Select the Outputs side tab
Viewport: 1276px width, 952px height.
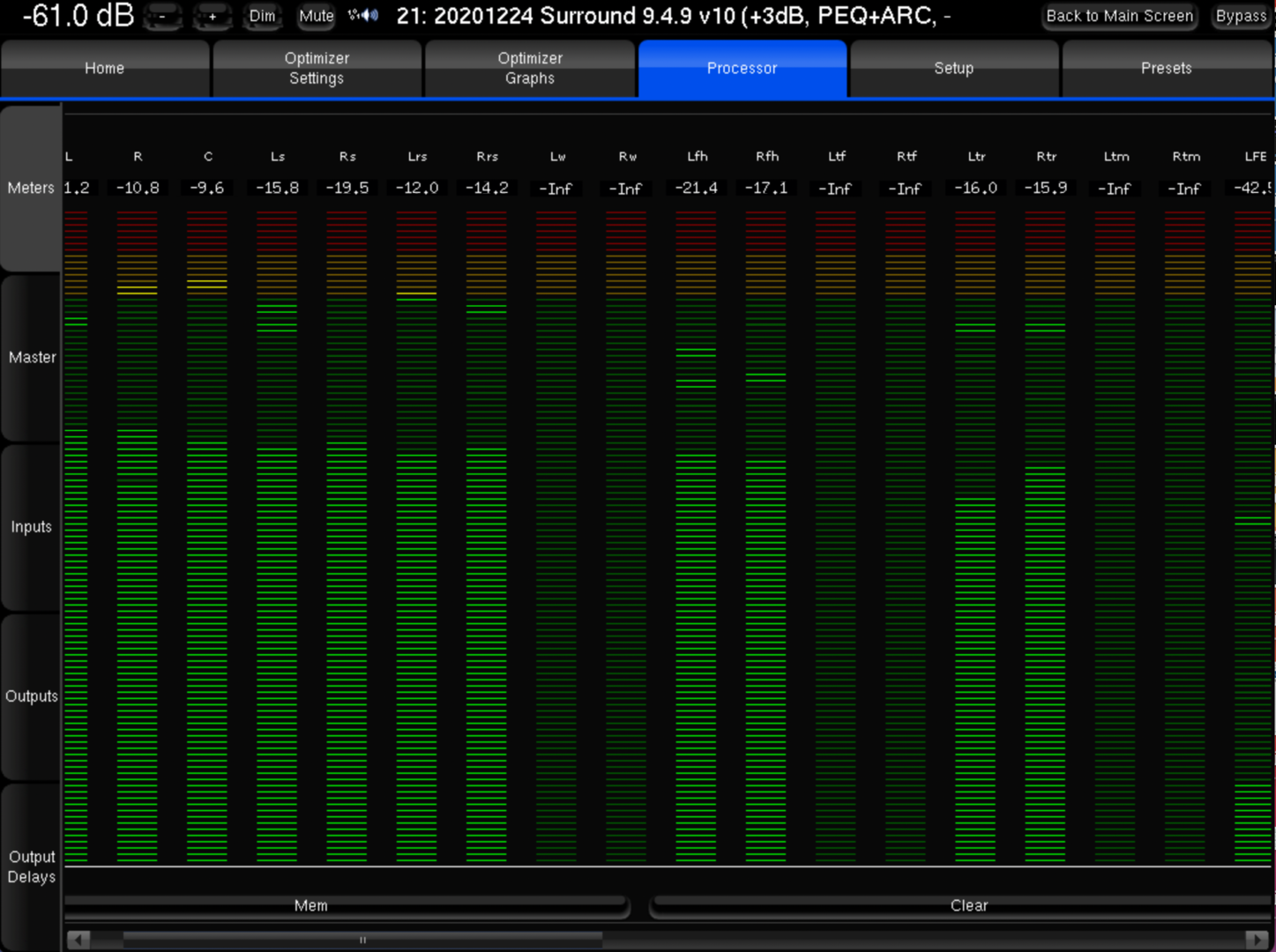tap(31, 695)
